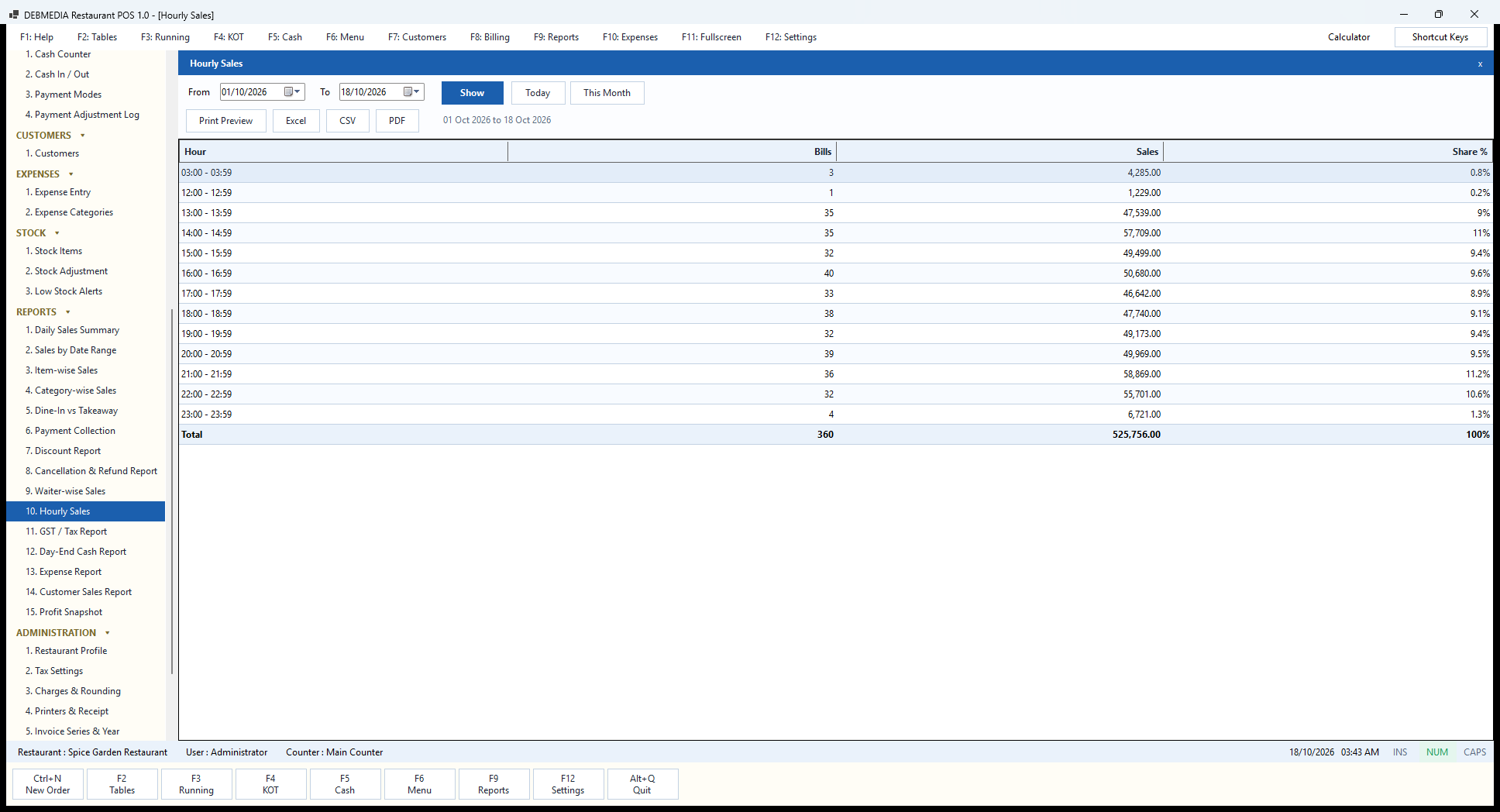This screenshot has height=812, width=1500.
Task: Click the sidebar vertical scrollbar
Action: (x=171, y=491)
